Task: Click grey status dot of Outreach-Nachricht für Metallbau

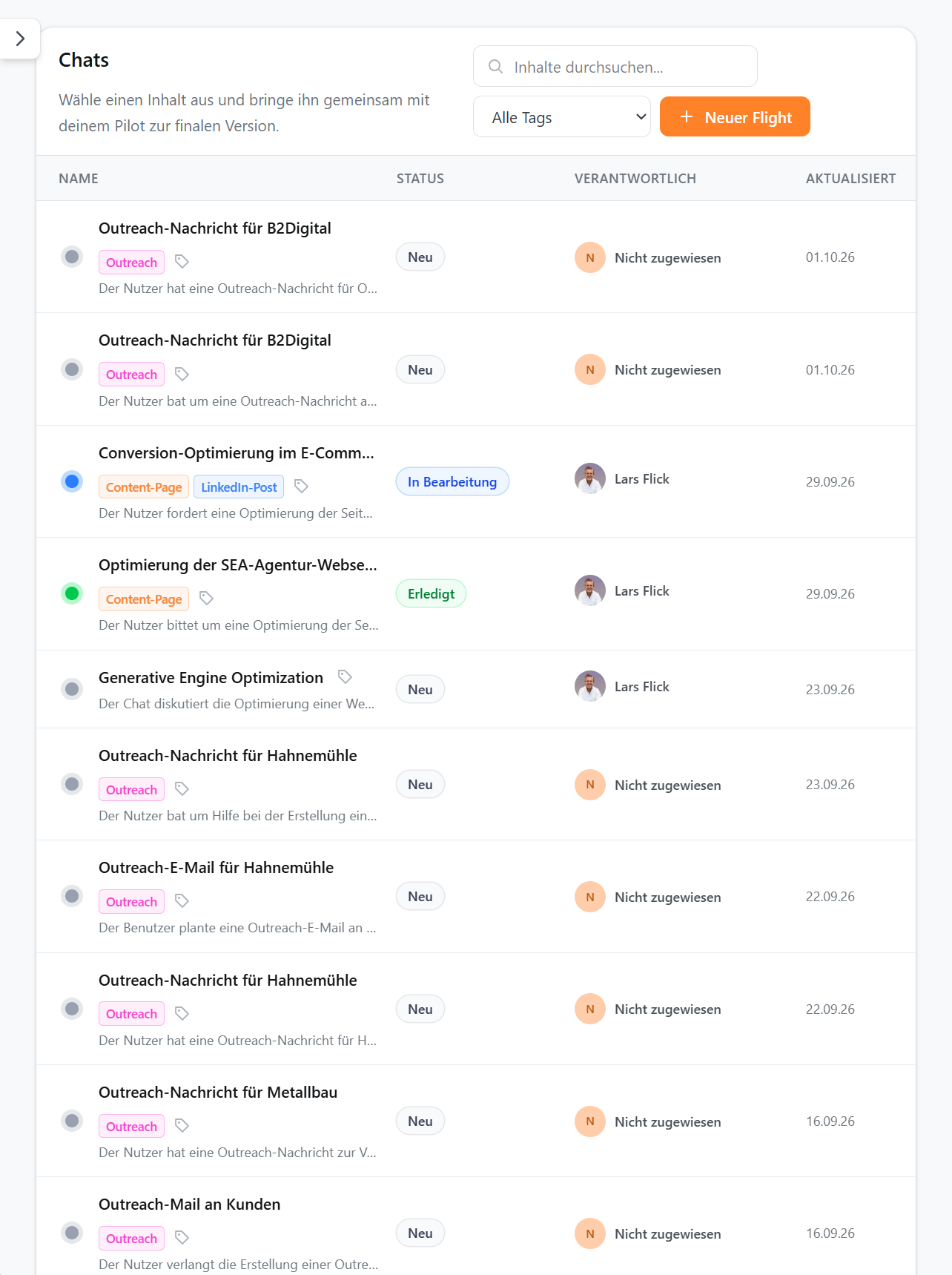Action: [x=72, y=1121]
